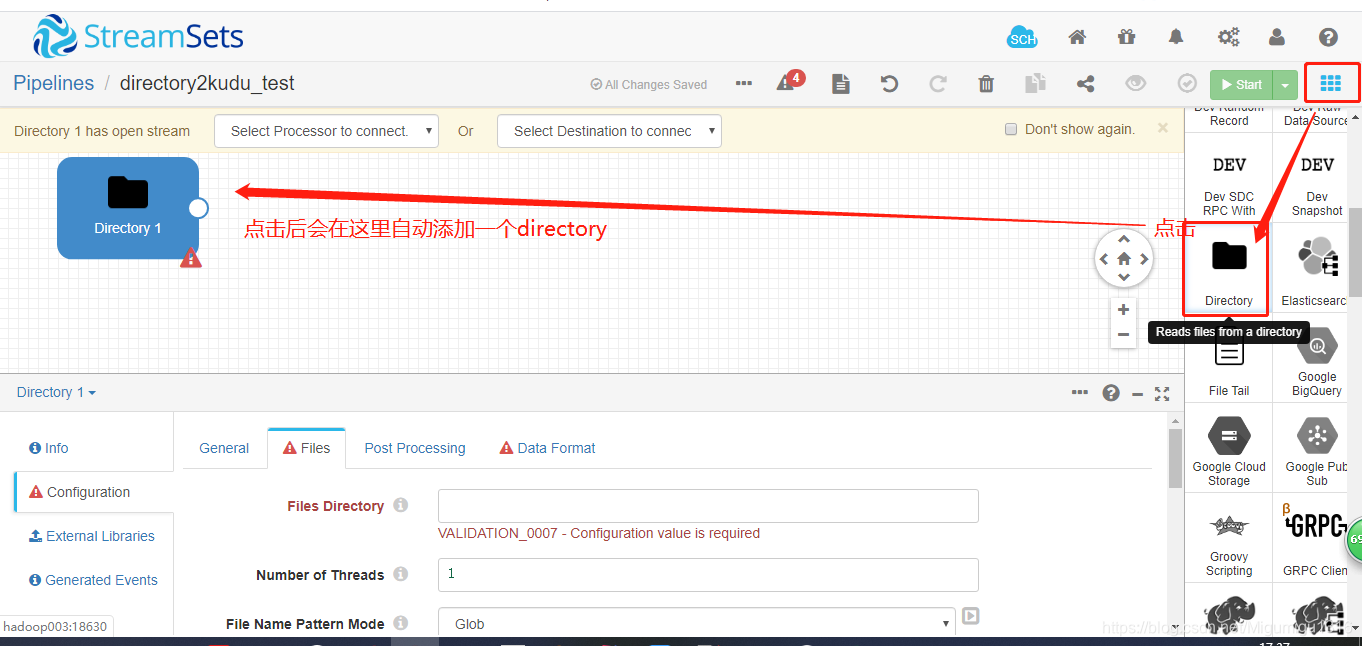Select the Elasticsearch destination stage

coord(1314,265)
